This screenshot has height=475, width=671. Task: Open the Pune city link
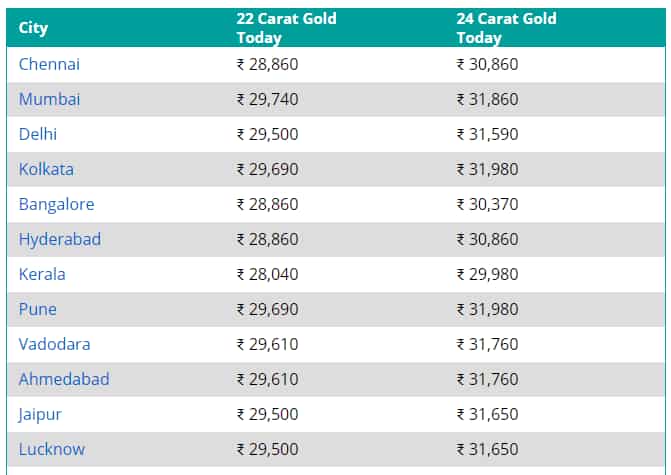[x=38, y=309]
